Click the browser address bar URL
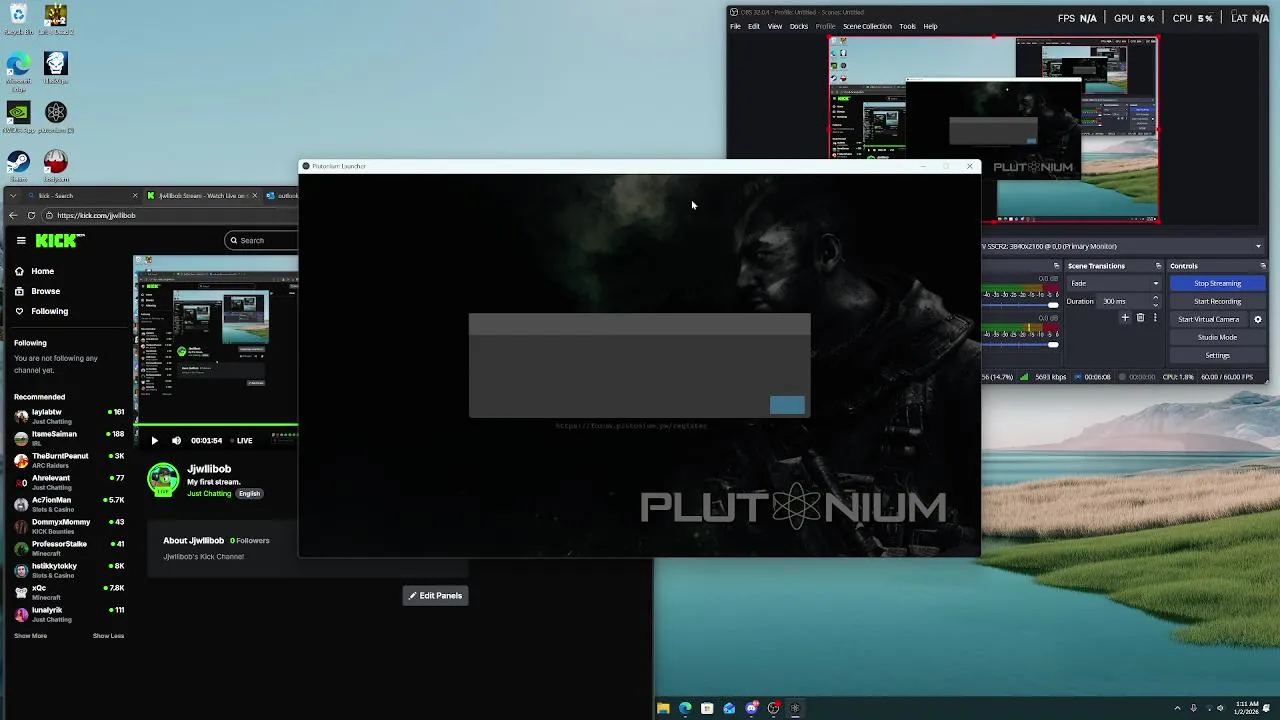Image resolution: width=1280 pixels, height=720 pixels. tap(96, 215)
